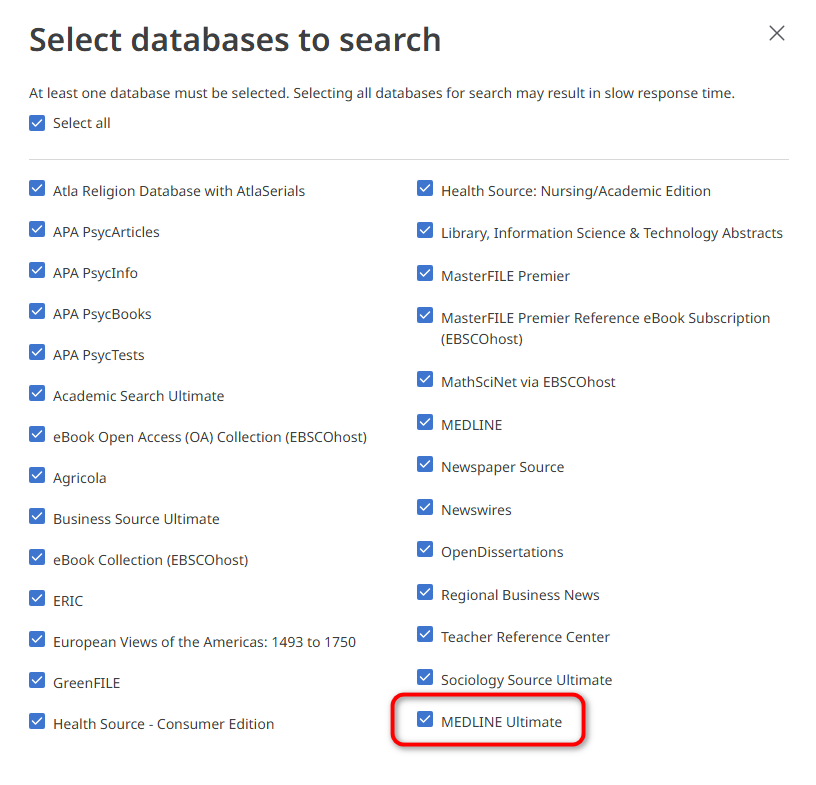
Task: Toggle the Newspaper Source checkbox
Action: [x=425, y=465]
